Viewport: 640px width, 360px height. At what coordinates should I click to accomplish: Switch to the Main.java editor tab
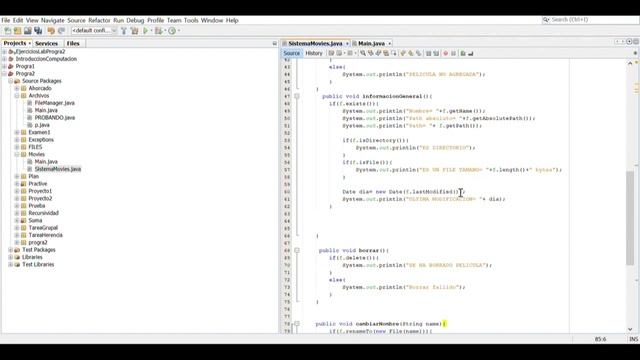tap(371, 43)
